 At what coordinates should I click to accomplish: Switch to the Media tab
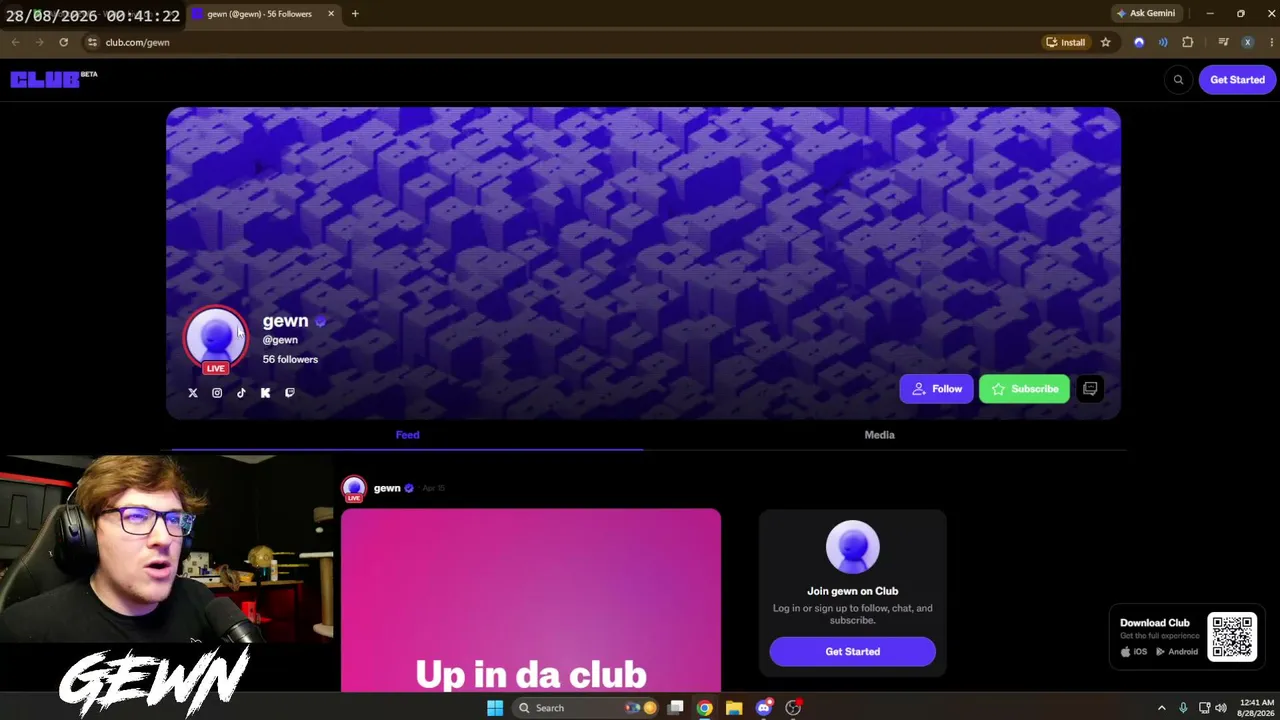coord(880,435)
